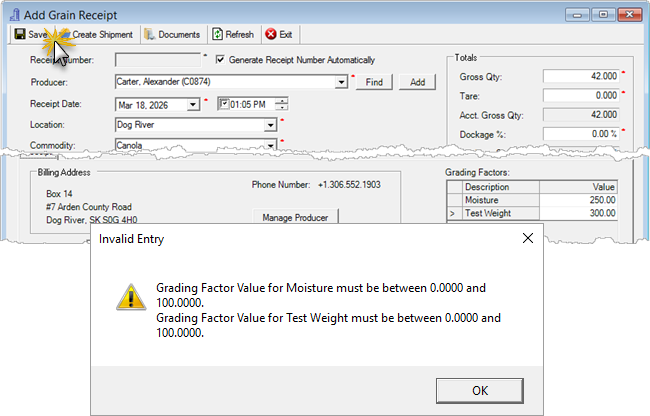This screenshot has width=650, height=416.
Task: Click the Dockage % field
Action: pos(581,134)
